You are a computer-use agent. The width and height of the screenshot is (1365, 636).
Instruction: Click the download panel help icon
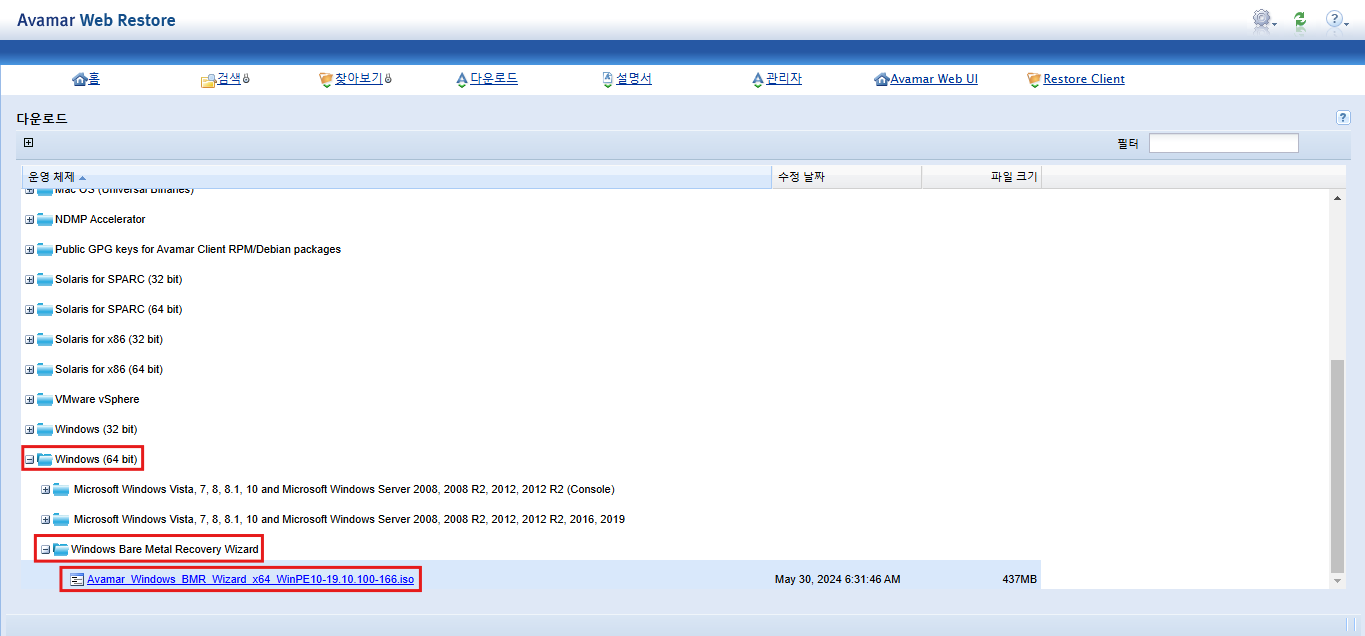click(1343, 118)
